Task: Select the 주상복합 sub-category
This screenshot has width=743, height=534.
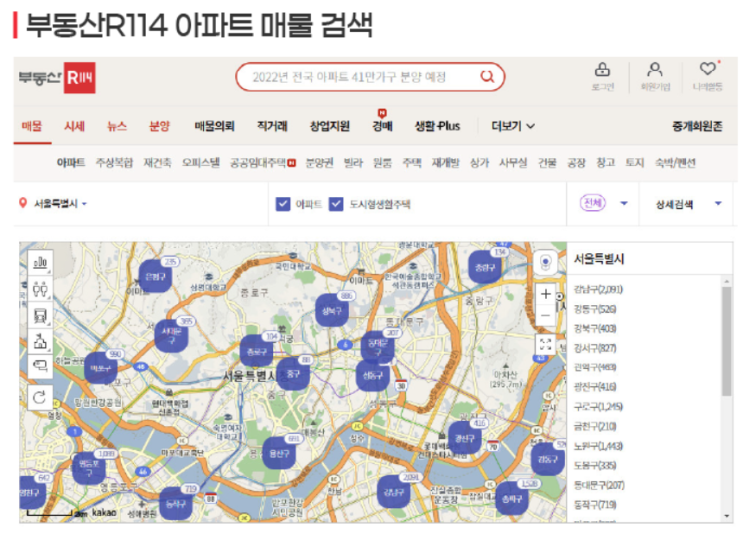Action: click(114, 163)
